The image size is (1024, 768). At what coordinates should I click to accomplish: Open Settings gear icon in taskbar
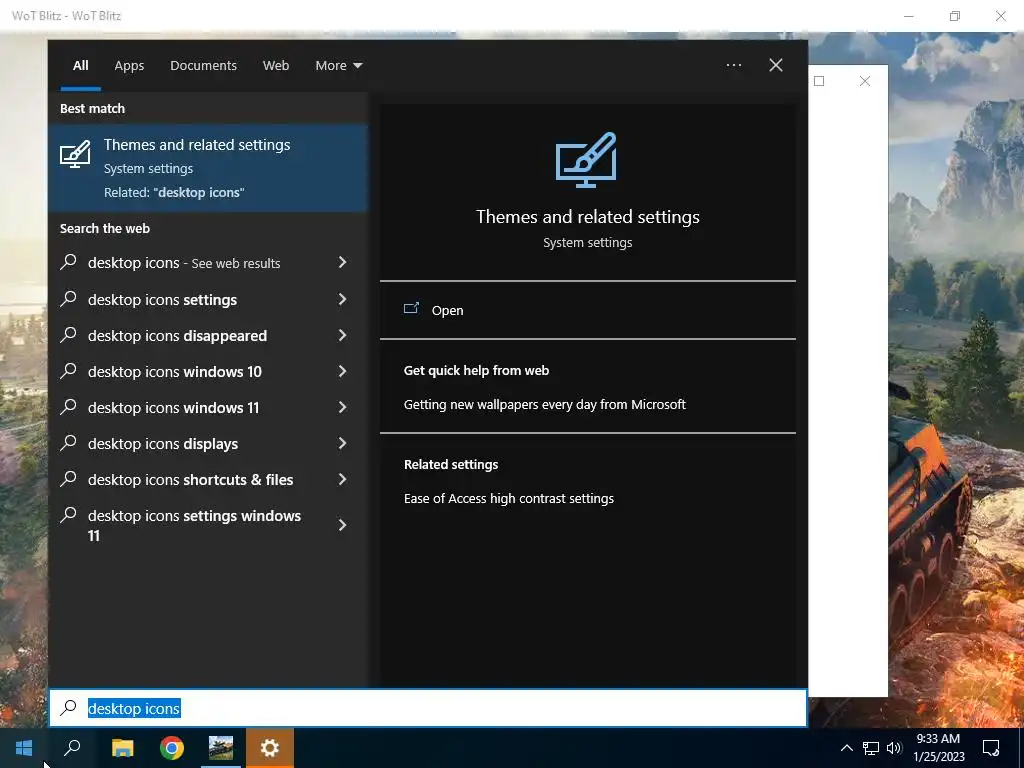270,748
